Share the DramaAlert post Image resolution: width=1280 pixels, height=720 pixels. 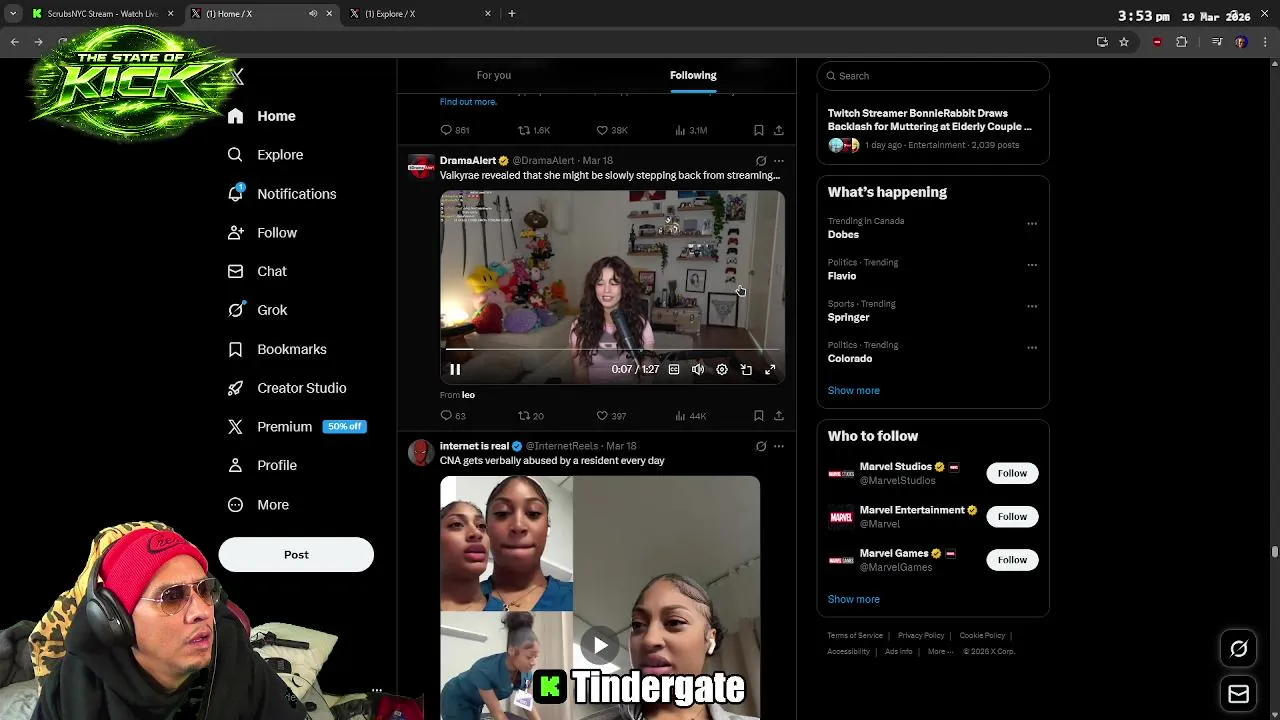(x=779, y=416)
